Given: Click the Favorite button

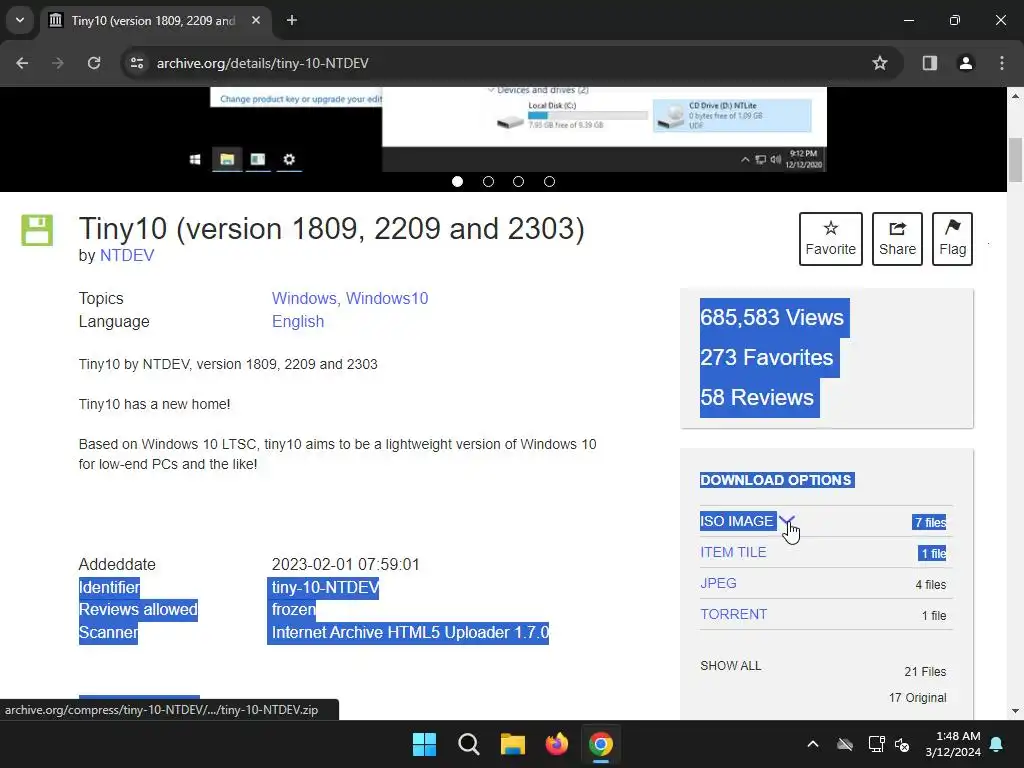Looking at the screenshot, I should (831, 238).
